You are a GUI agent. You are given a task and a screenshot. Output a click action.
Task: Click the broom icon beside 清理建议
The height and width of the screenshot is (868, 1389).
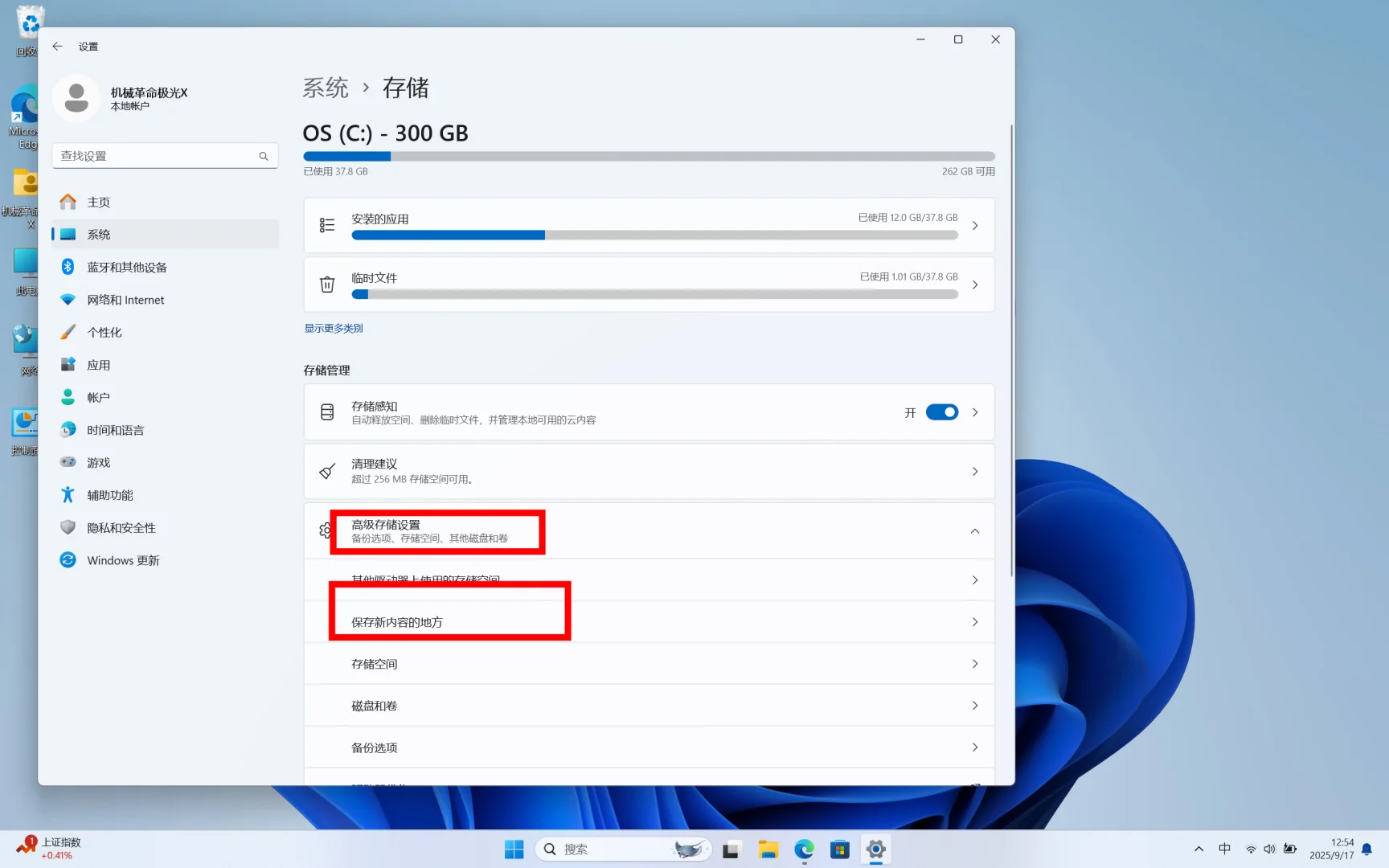coord(326,471)
